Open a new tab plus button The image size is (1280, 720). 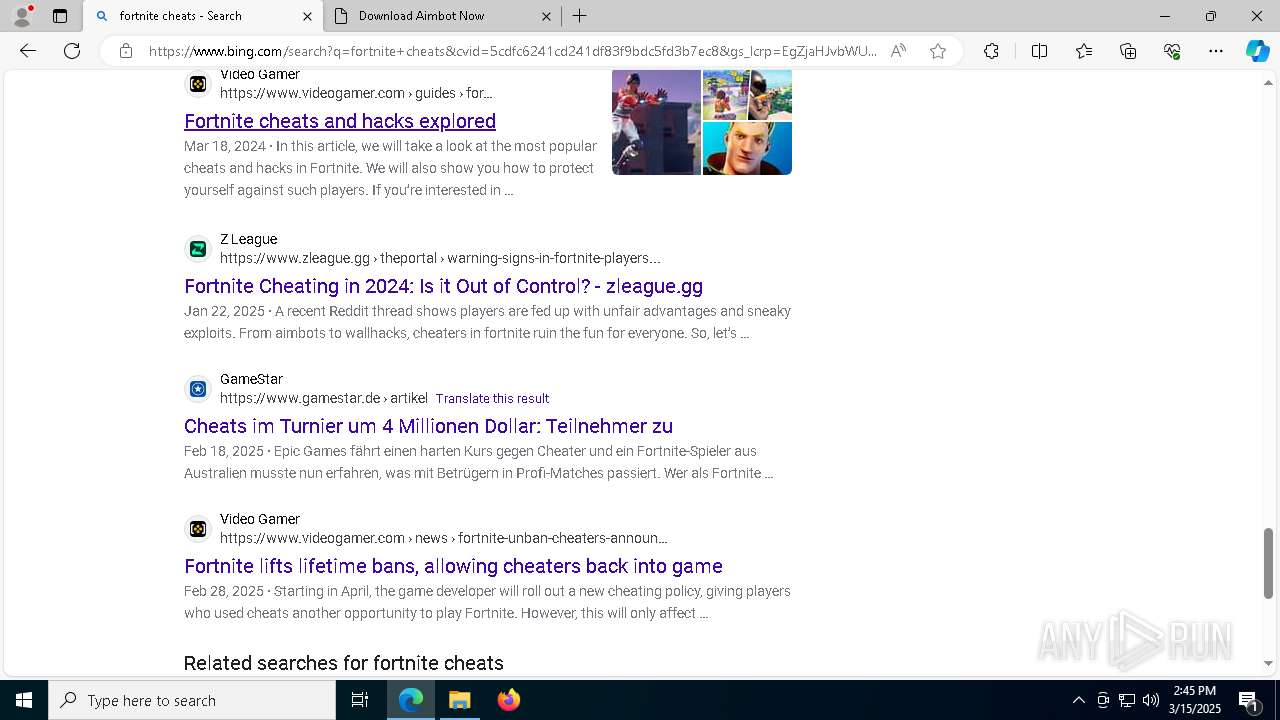click(580, 16)
